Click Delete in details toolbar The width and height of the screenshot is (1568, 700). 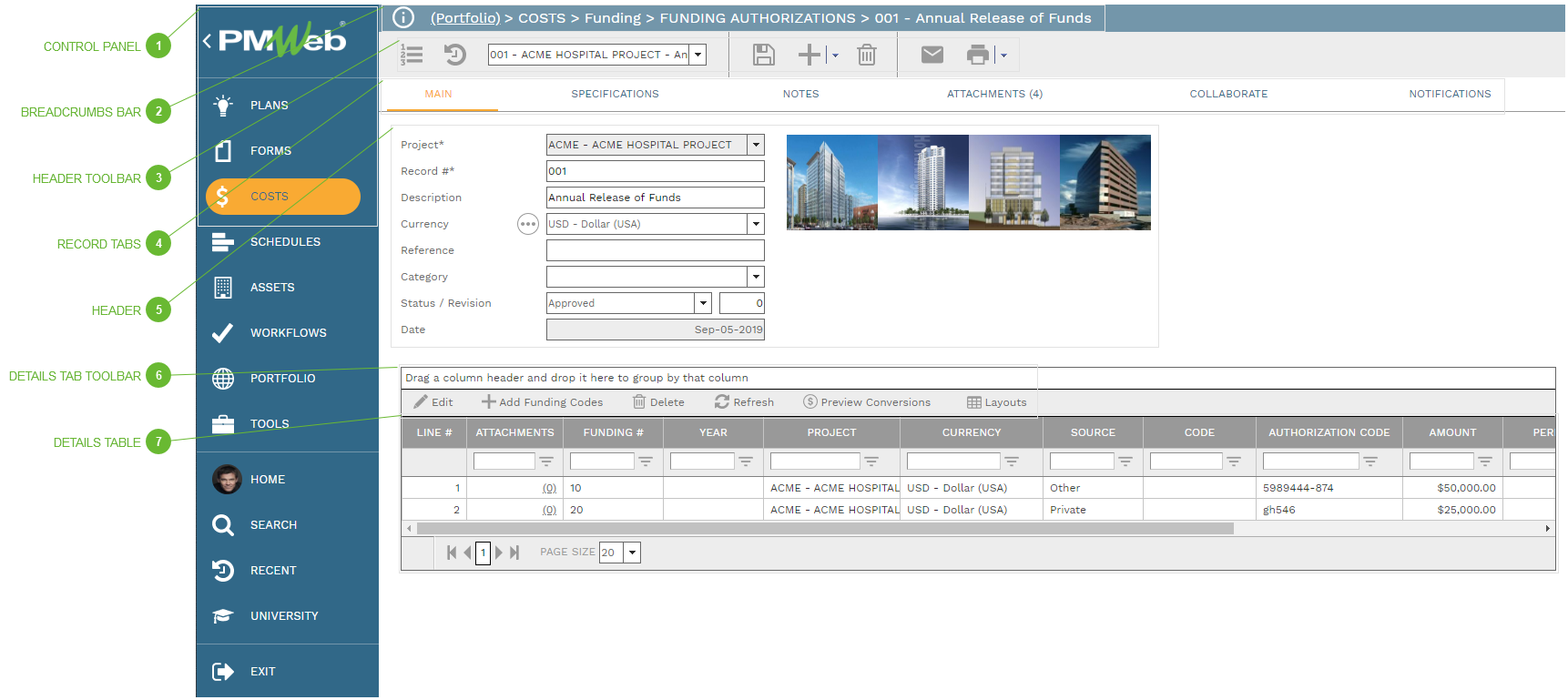(658, 402)
